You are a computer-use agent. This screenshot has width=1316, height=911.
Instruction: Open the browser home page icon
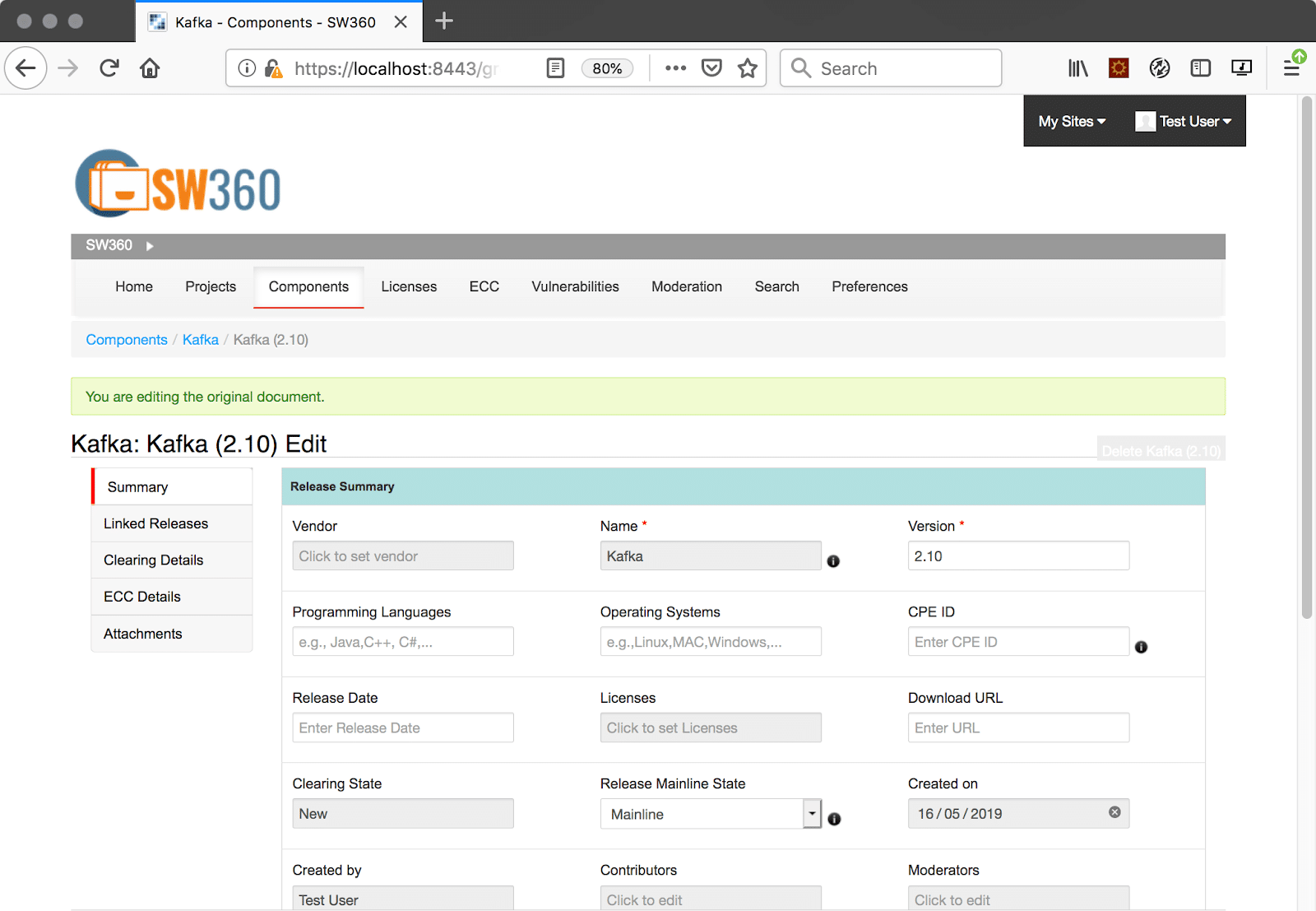(150, 67)
